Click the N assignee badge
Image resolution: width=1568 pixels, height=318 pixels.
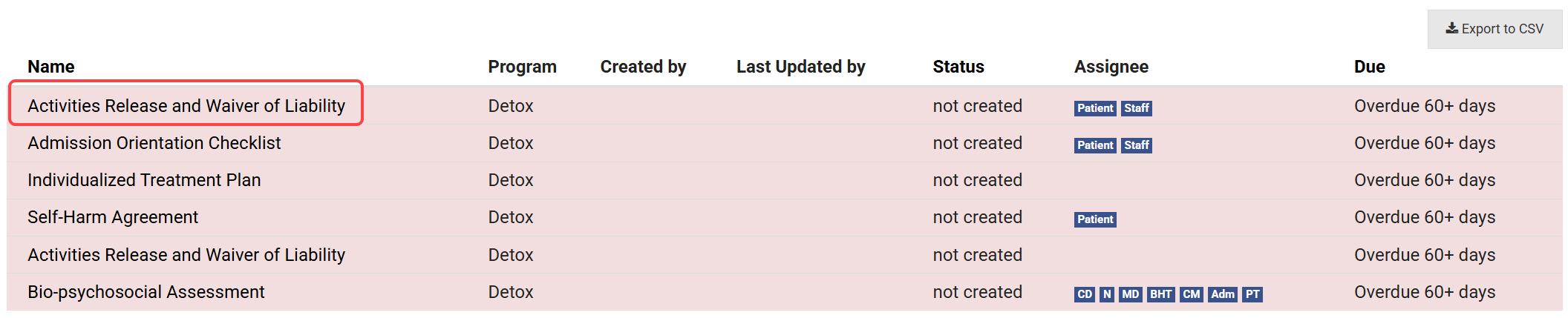point(1107,294)
